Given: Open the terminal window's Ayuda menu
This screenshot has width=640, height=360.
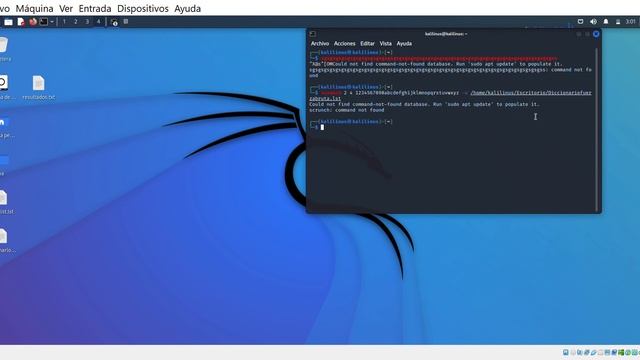Looking at the screenshot, I should [404, 43].
